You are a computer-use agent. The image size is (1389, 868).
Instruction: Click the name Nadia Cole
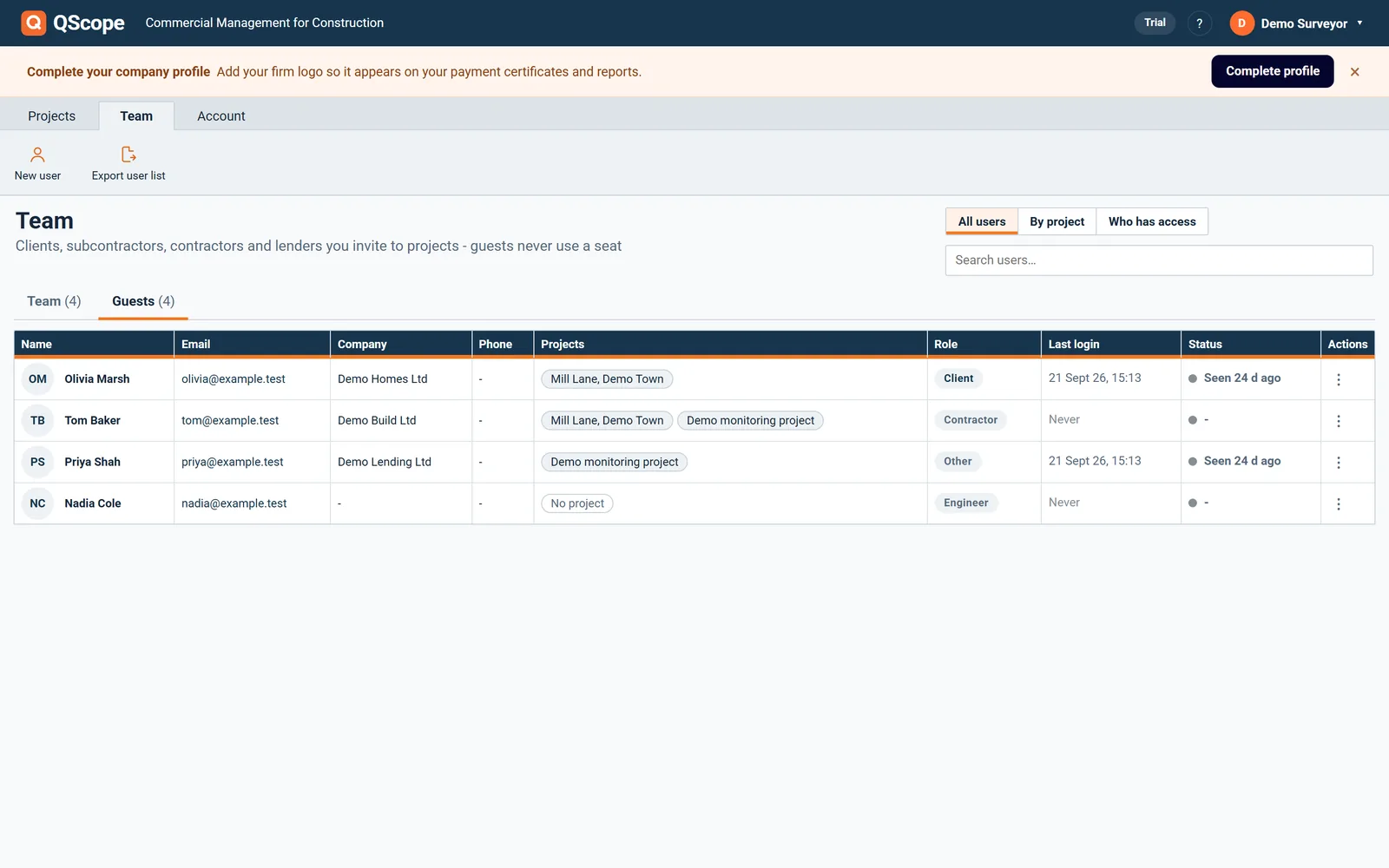tap(92, 503)
